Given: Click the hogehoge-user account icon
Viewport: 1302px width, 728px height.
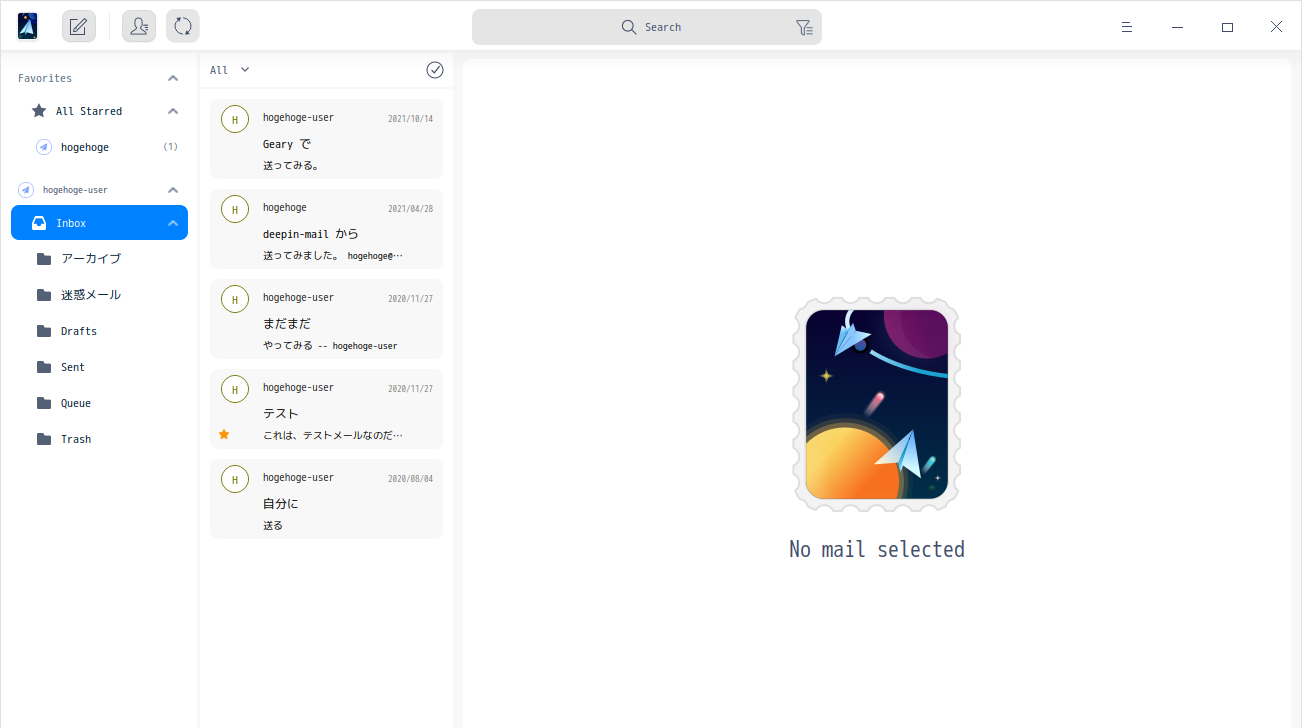Looking at the screenshot, I should [x=26, y=190].
